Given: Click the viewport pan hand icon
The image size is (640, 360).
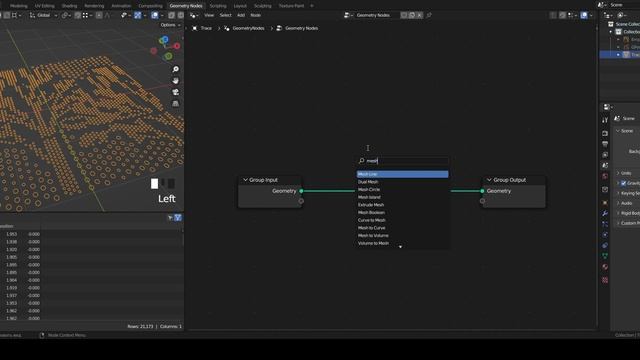Looking at the screenshot, I should [176, 81].
